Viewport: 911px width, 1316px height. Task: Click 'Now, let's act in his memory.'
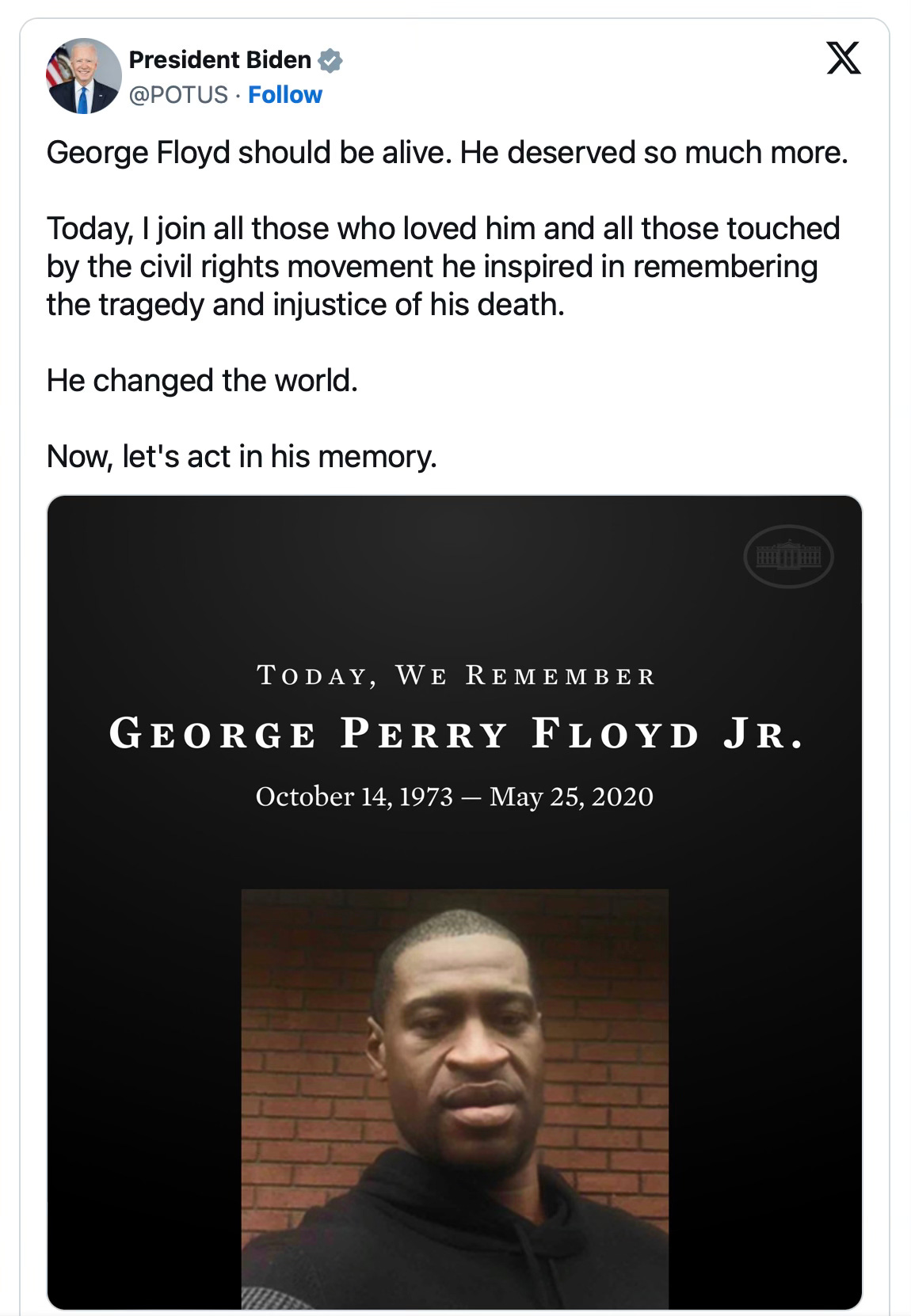(x=242, y=456)
